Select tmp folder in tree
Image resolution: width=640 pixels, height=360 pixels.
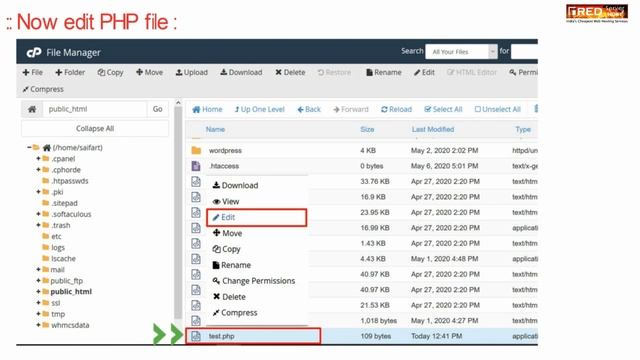pos(58,314)
